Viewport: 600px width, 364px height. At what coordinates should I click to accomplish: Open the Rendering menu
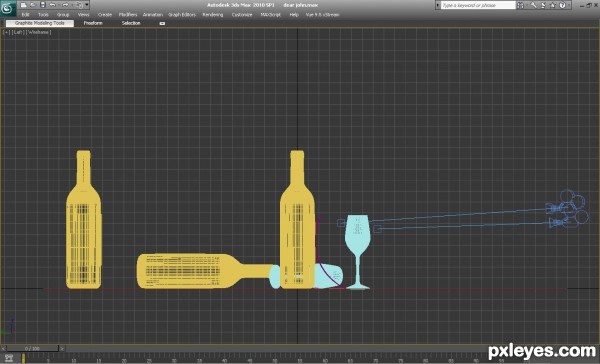[213, 15]
